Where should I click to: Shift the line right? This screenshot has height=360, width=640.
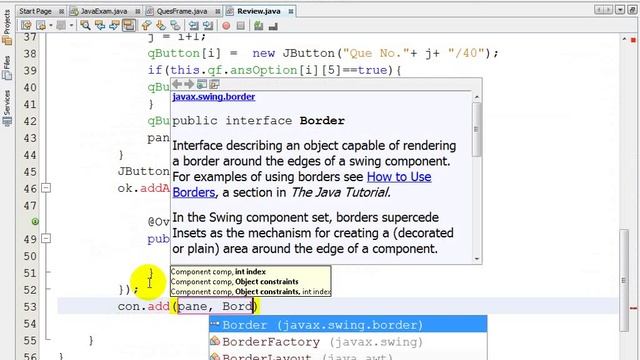pos(208,26)
